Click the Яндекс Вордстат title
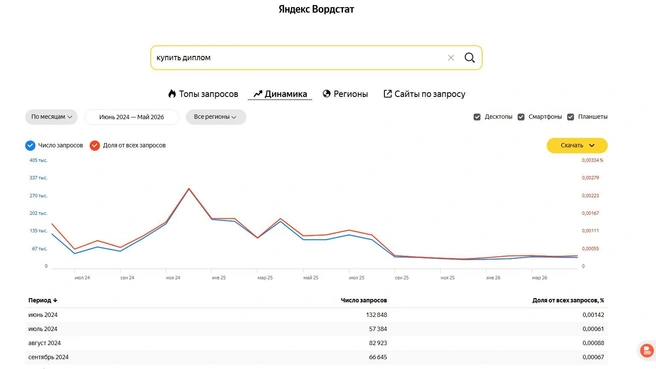Image resolution: width=656 pixels, height=369 pixels. pos(316,9)
